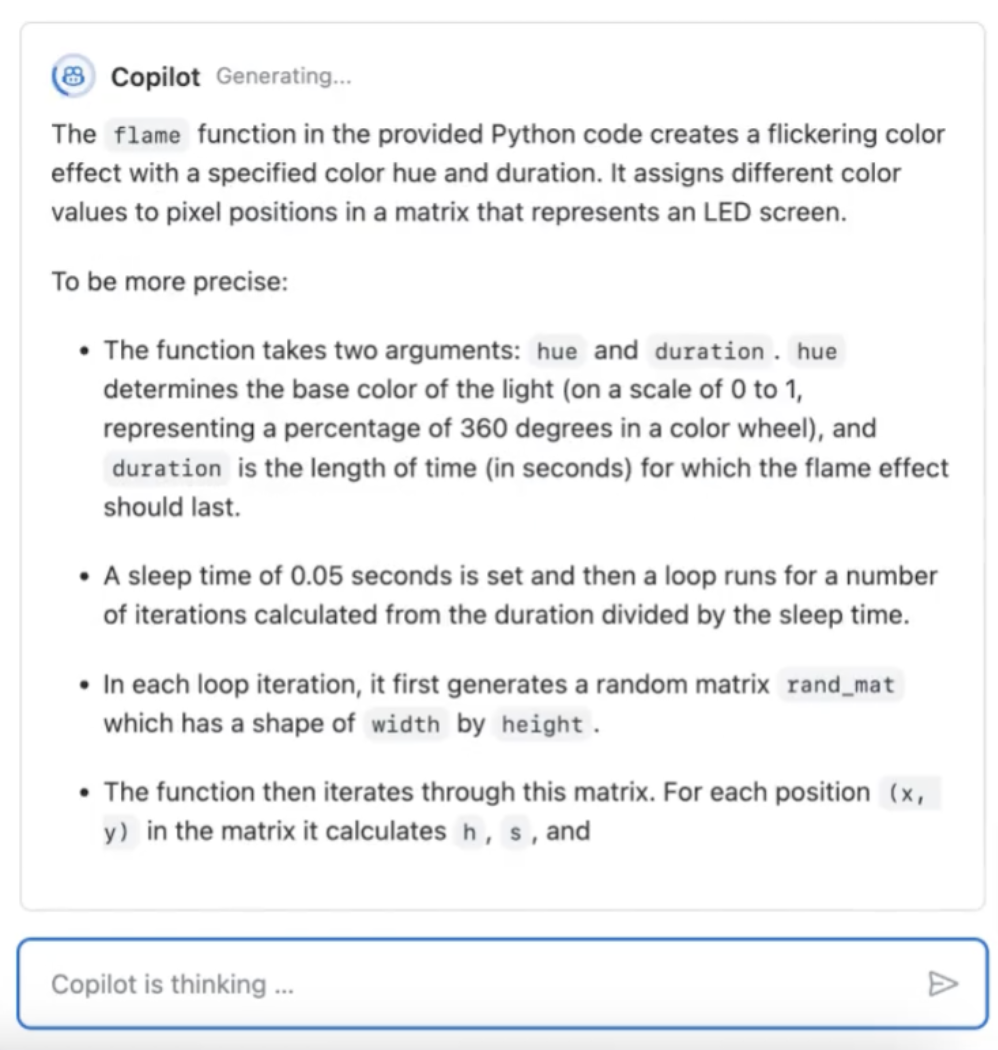998x1050 pixels.
Task: Click the bold Copilot name label
Action: point(155,77)
